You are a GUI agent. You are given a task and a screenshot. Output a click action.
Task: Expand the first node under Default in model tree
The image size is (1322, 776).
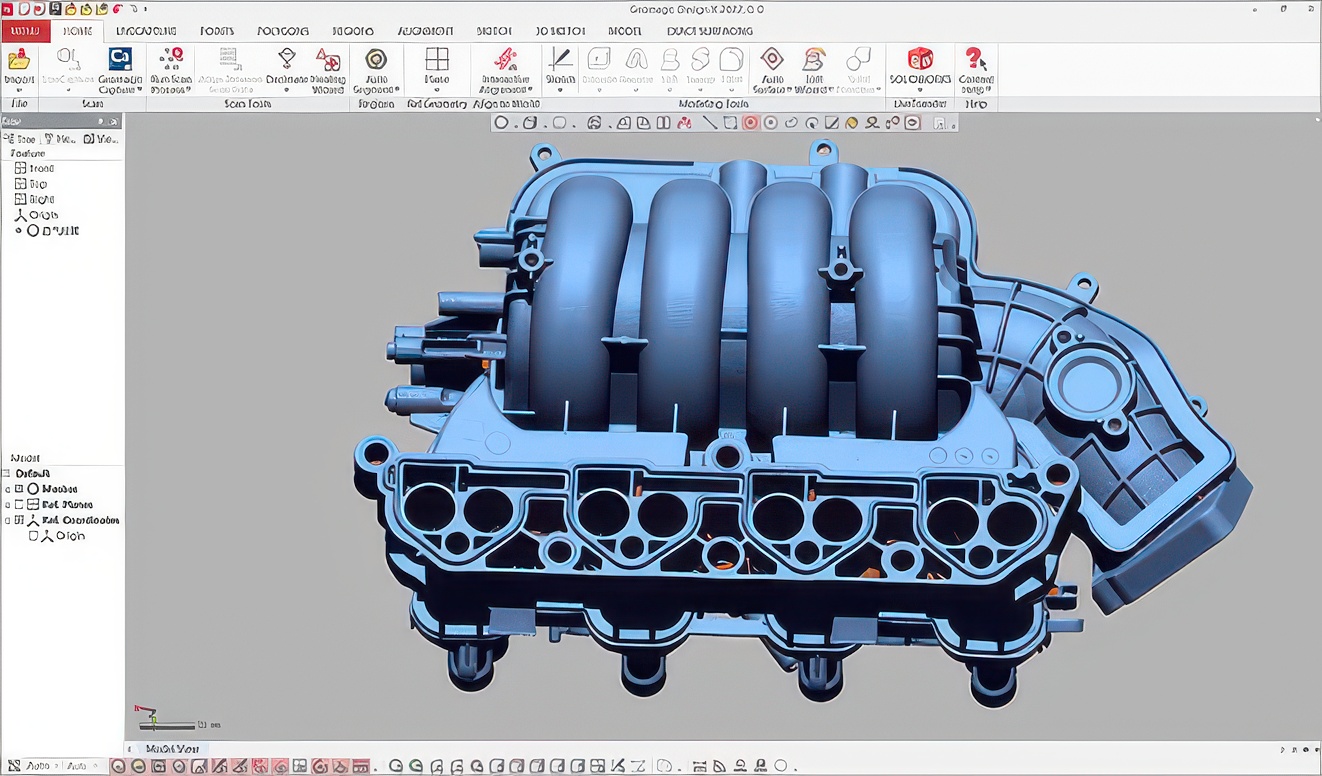point(7,489)
